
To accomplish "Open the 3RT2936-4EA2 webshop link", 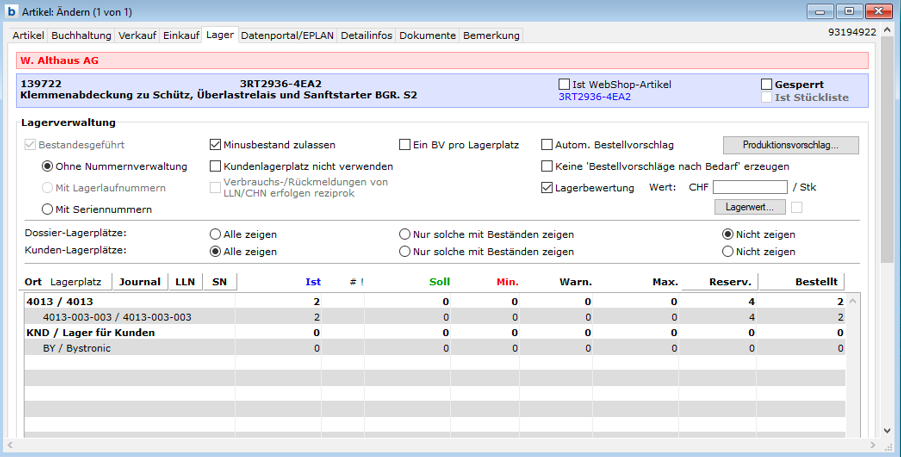I will [x=594, y=97].
